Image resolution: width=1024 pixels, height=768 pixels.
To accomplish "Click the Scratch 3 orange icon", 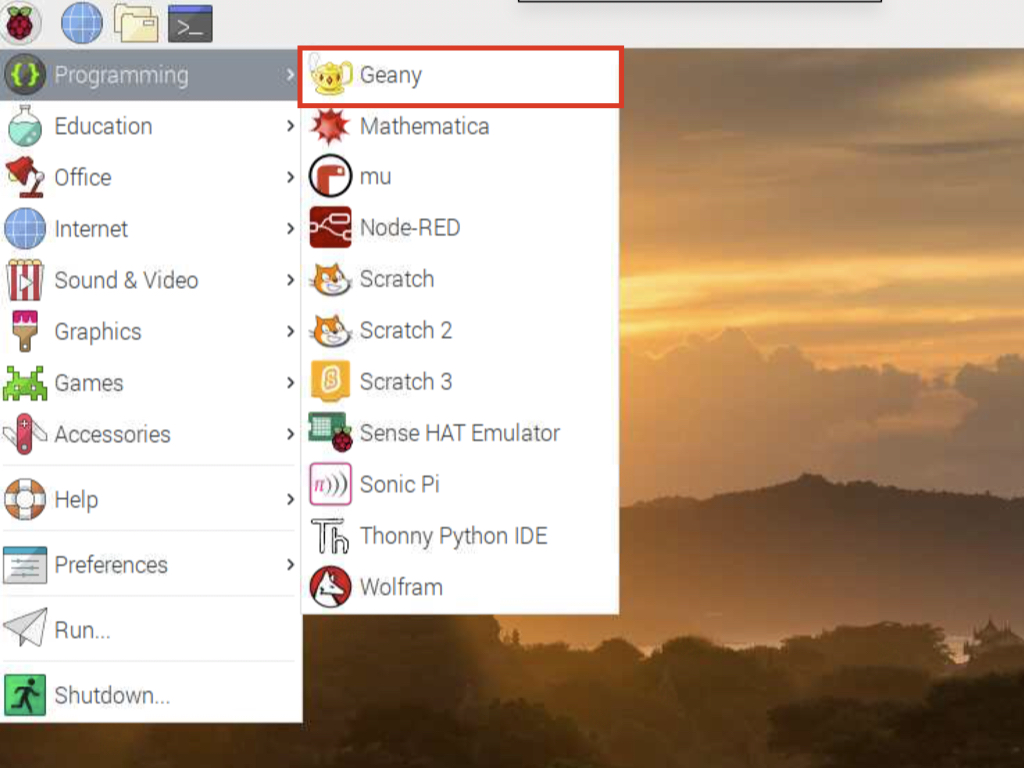I will click(x=330, y=381).
